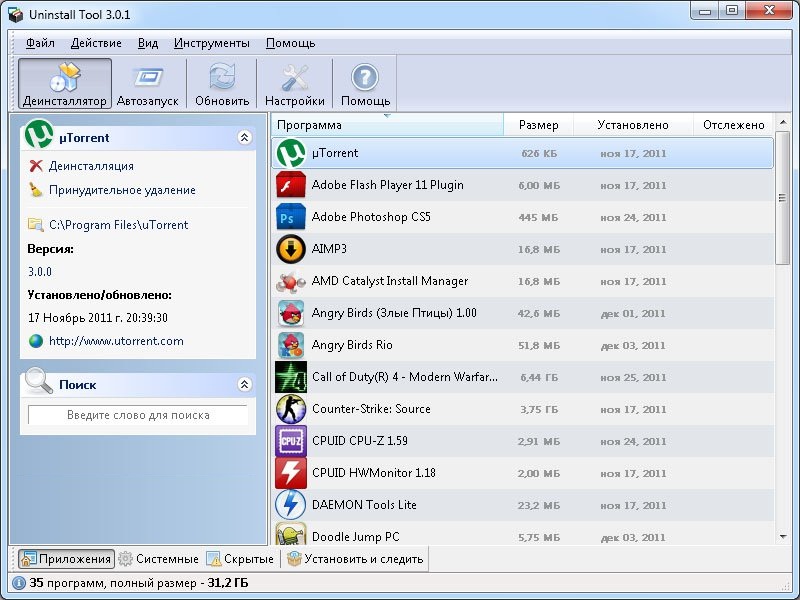
Task: Collapse the Поиск search panel
Action: tap(243, 384)
